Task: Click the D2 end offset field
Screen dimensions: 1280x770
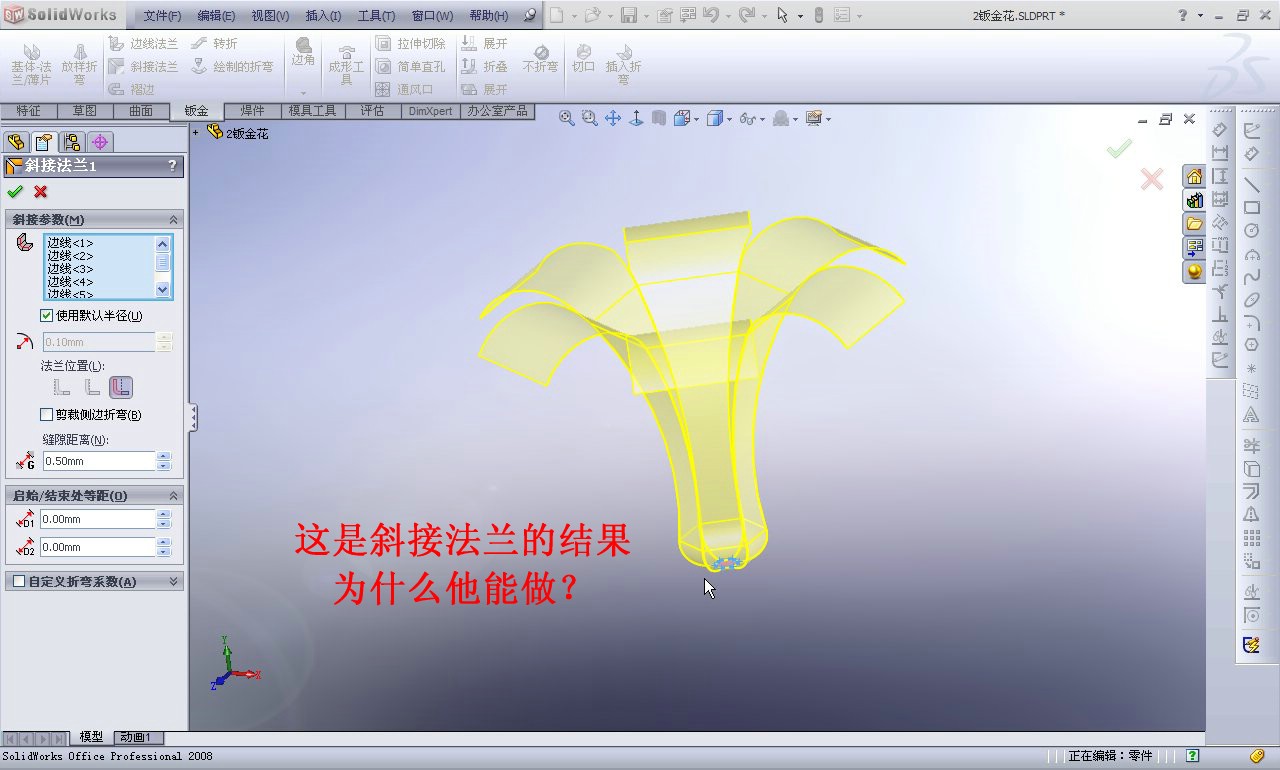Action: point(98,547)
